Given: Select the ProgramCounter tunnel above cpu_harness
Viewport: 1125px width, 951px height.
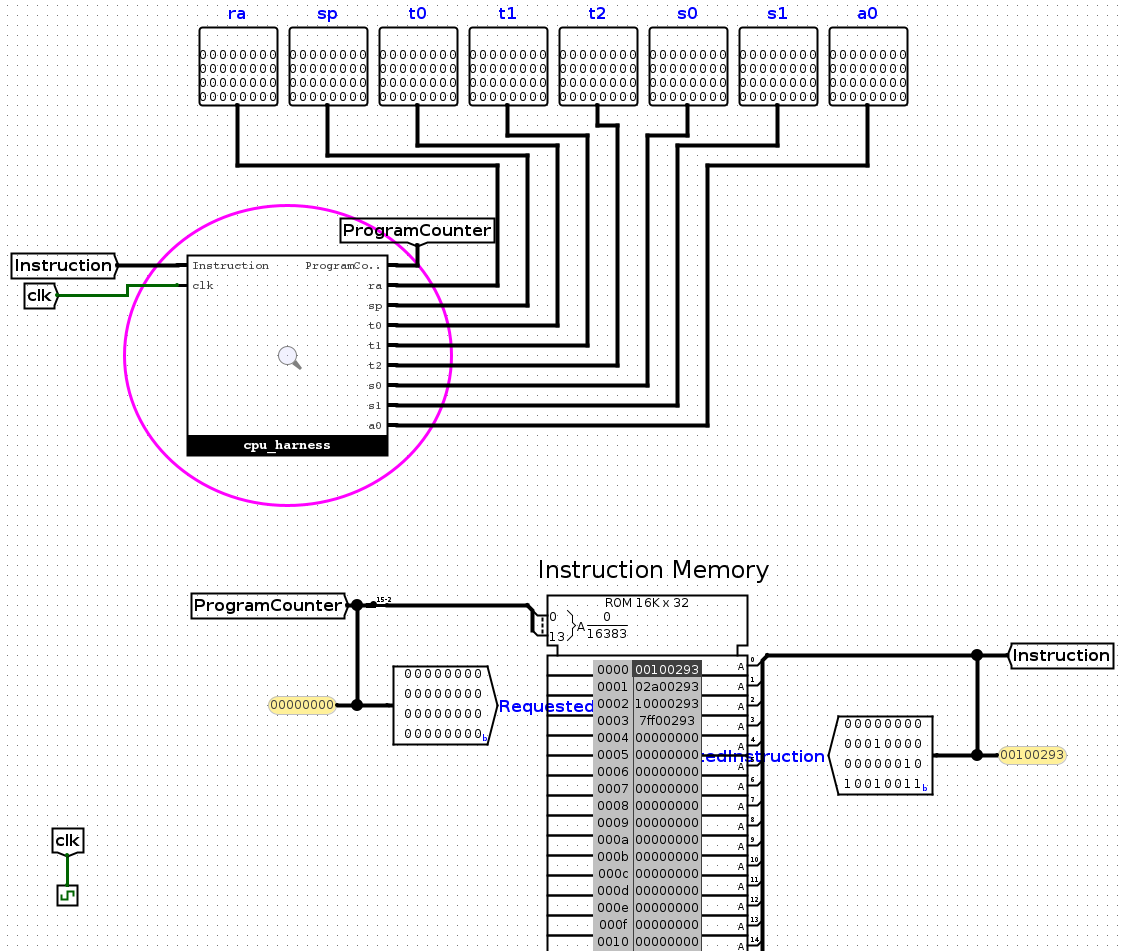Looking at the screenshot, I should point(417,230).
